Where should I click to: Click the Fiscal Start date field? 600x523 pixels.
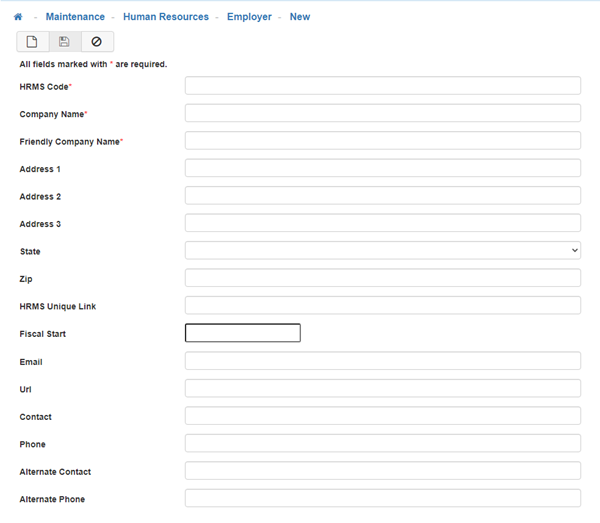coord(243,333)
